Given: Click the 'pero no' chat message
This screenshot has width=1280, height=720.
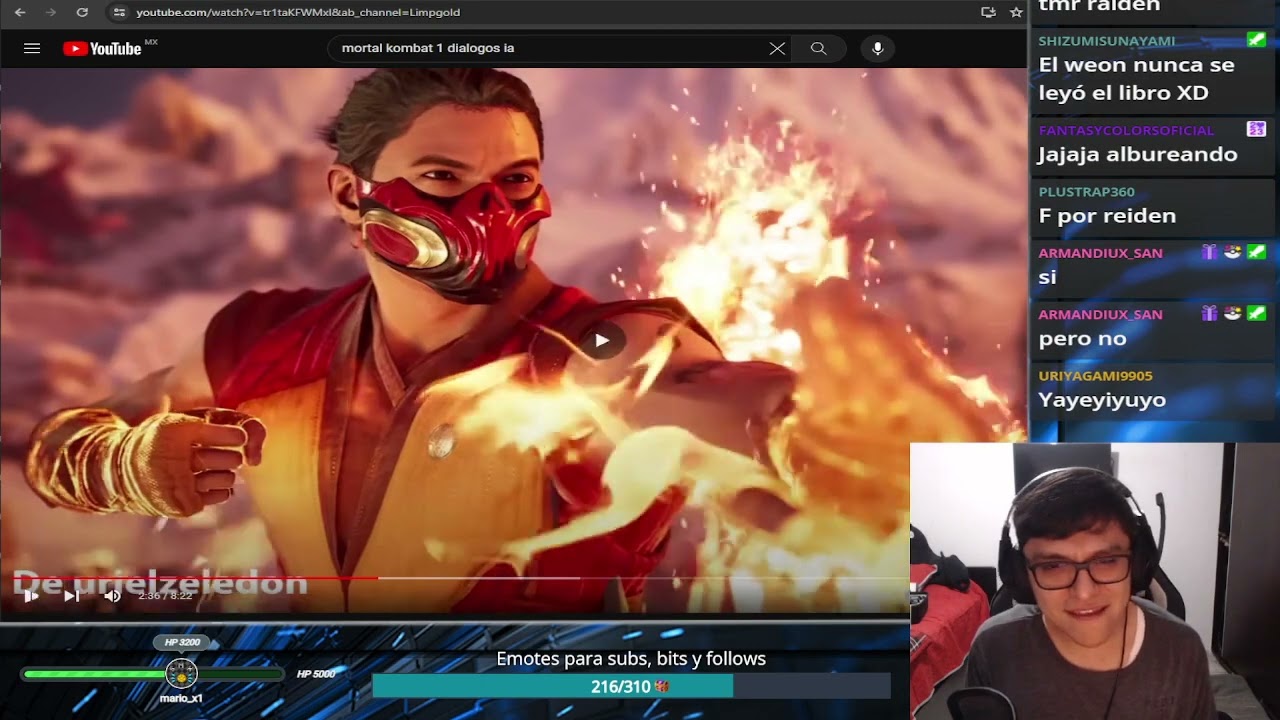Looking at the screenshot, I should pos(1082,338).
